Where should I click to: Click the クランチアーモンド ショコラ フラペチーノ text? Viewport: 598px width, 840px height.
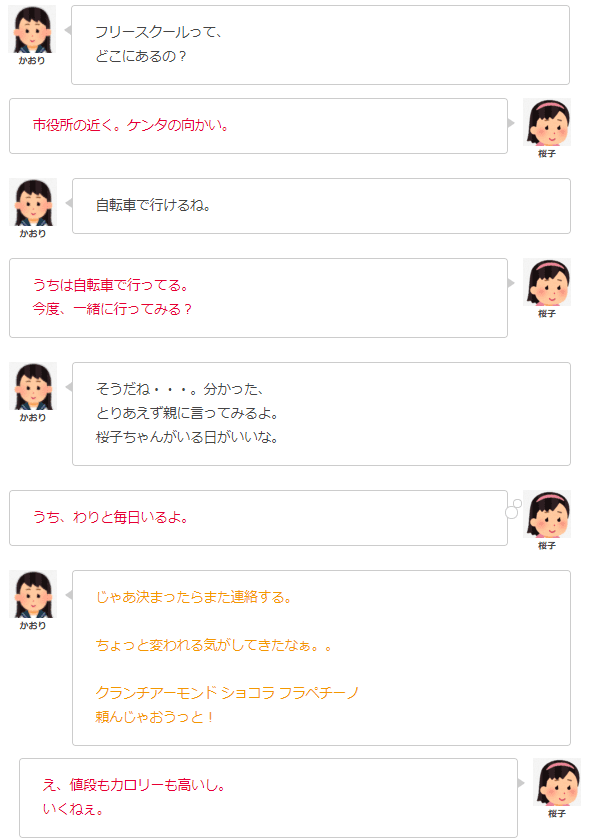227,693
